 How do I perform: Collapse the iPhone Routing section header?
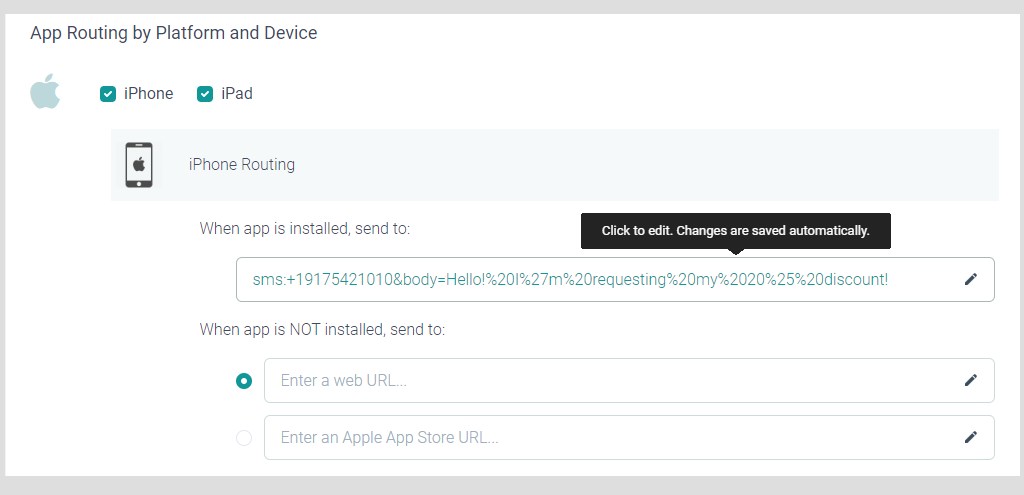click(554, 165)
